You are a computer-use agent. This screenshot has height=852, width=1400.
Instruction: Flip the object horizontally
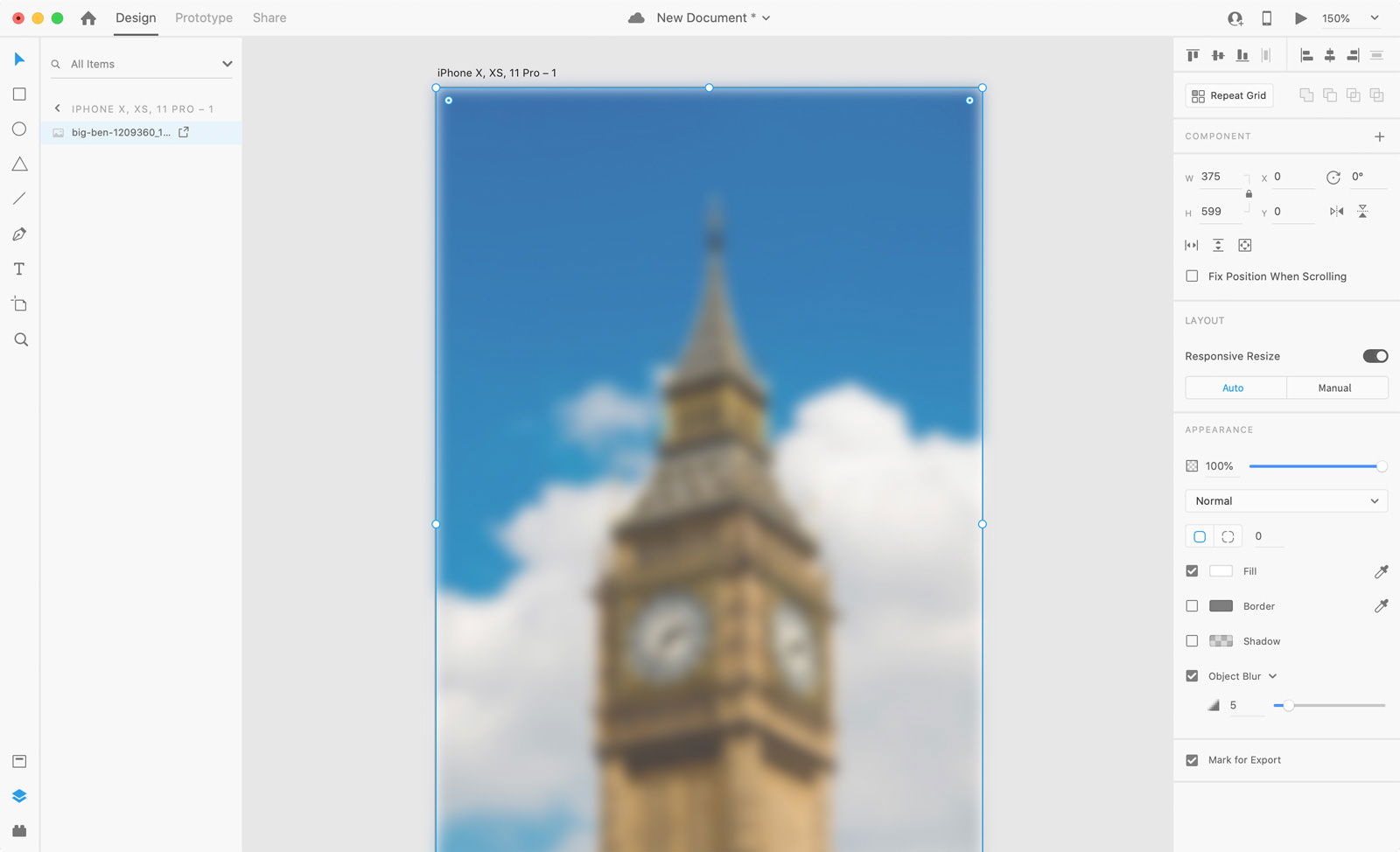tap(1337, 212)
